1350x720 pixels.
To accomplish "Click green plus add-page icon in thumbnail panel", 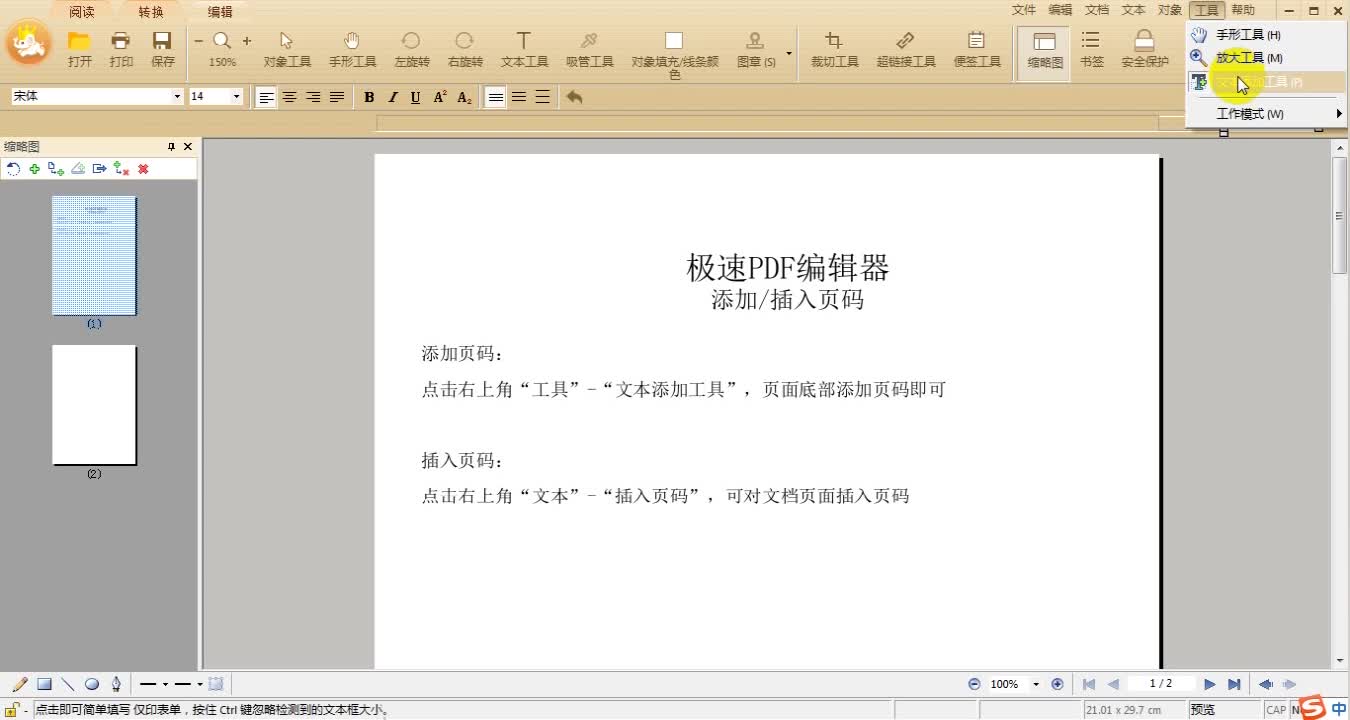I will pos(35,169).
